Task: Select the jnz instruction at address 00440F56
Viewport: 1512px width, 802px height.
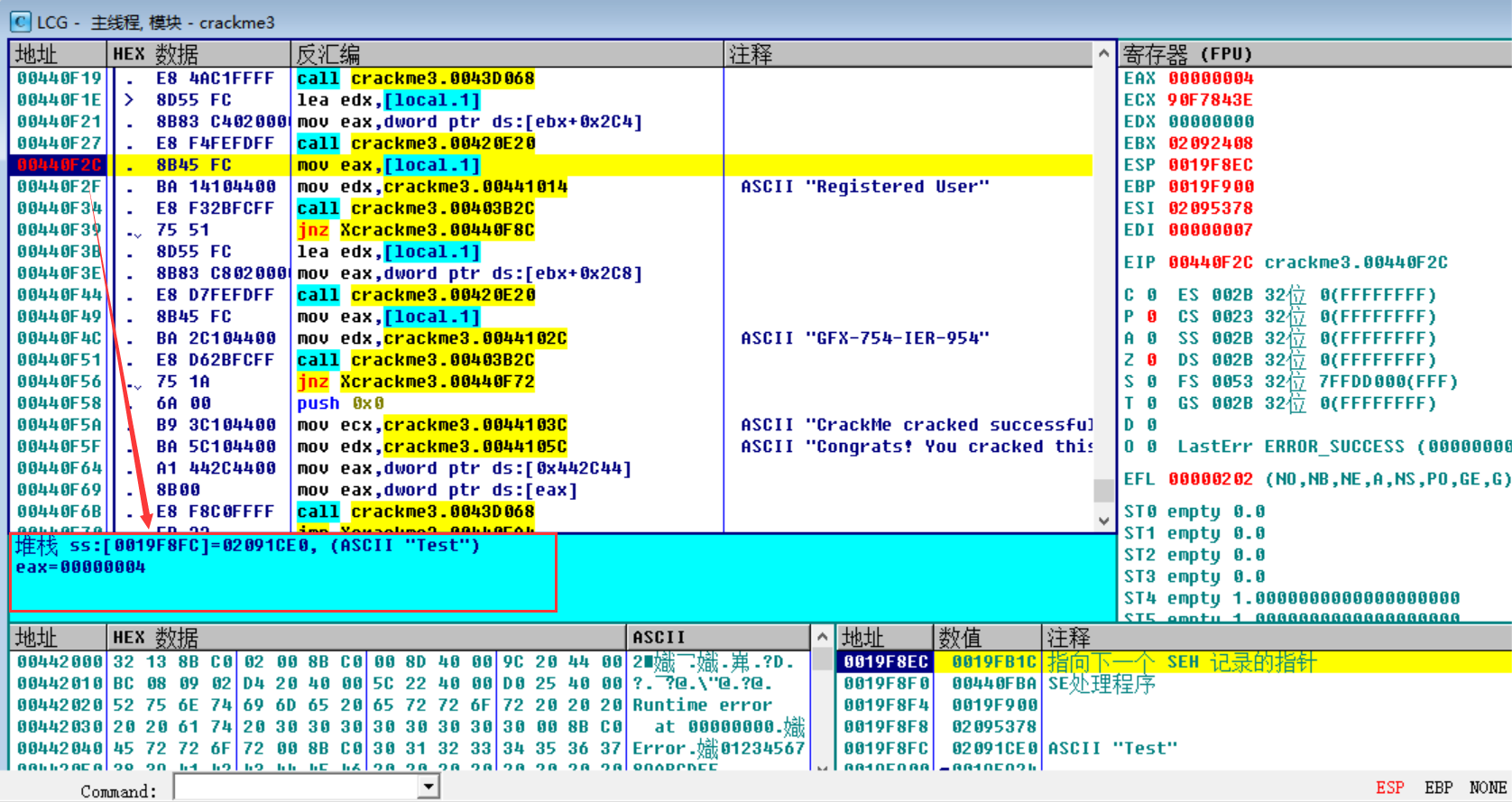Action: (x=416, y=382)
